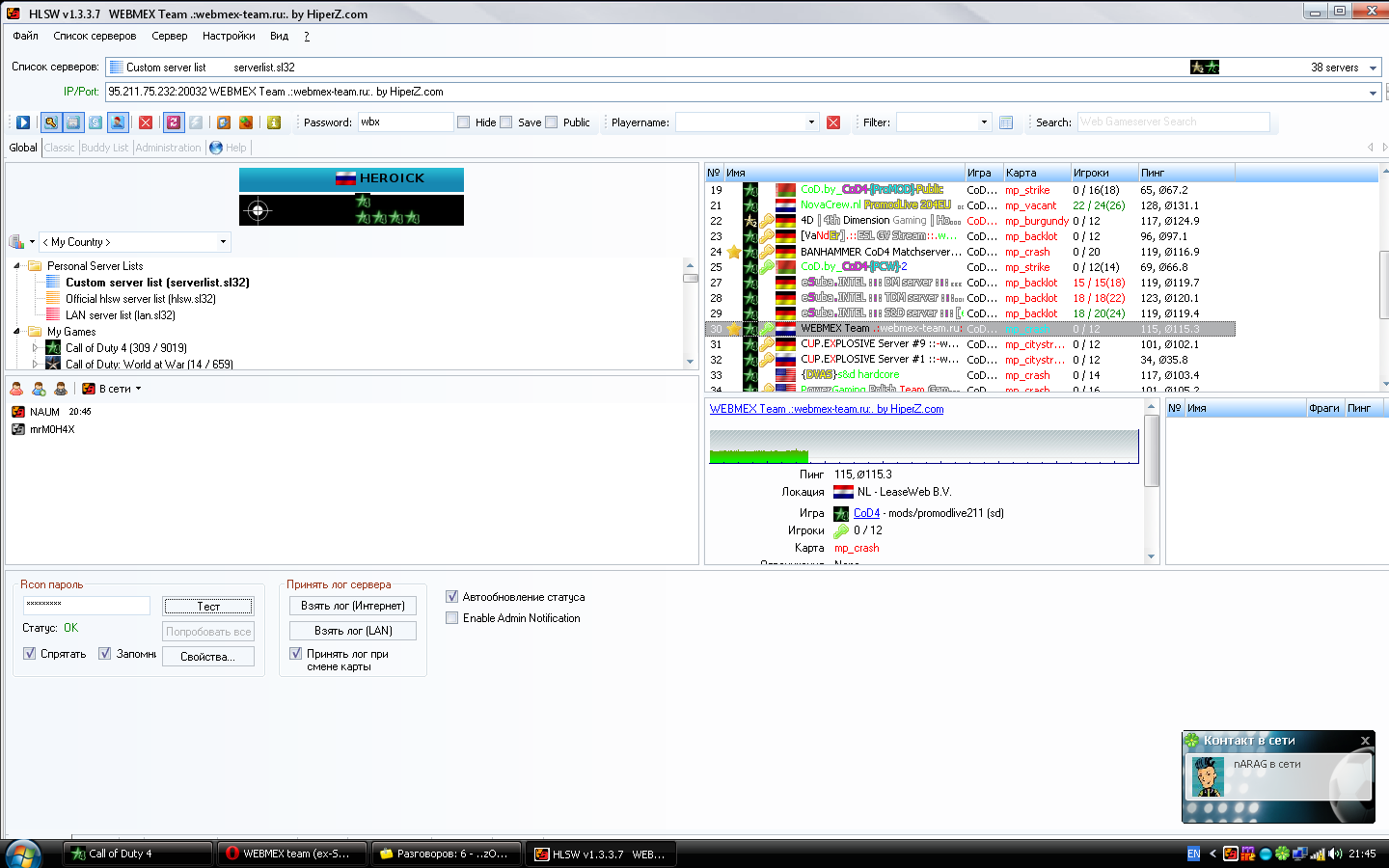Image resolution: width=1389 pixels, height=868 pixels.
Task: Open the Windows Start orb
Action: tap(23, 854)
